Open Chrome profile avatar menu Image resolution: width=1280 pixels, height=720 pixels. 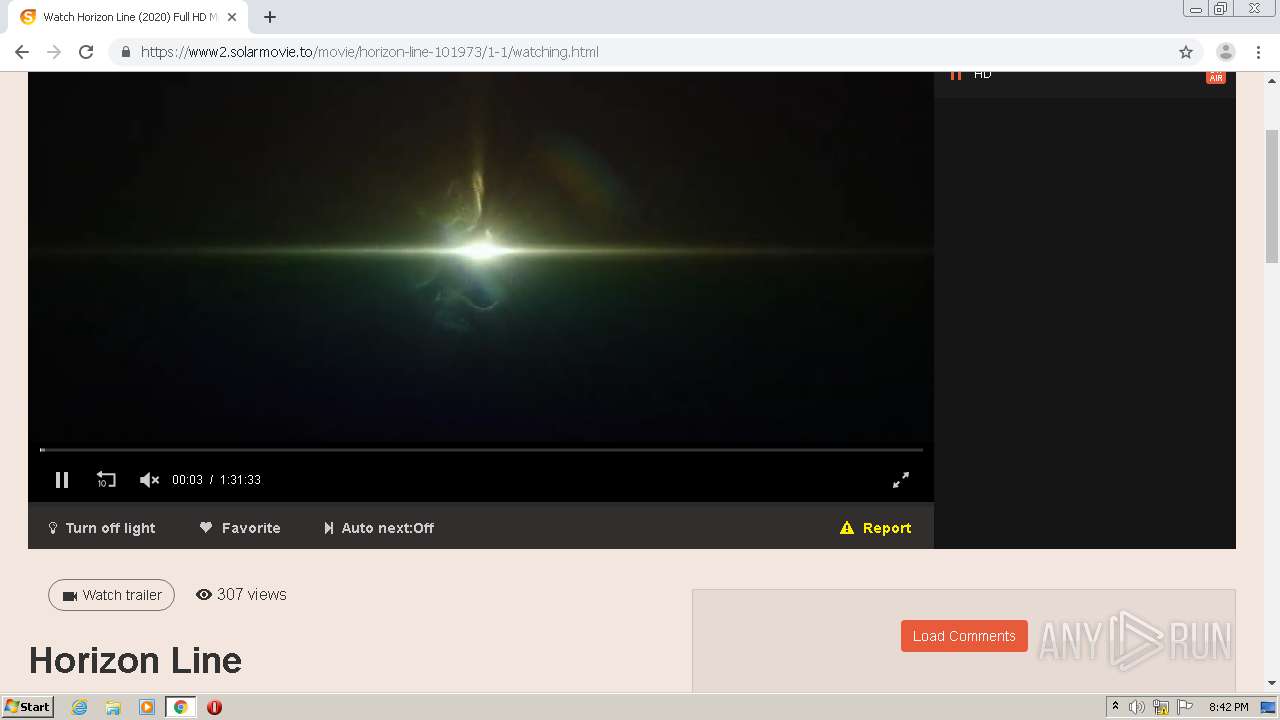pyautogui.click(x=1226, y=52)
